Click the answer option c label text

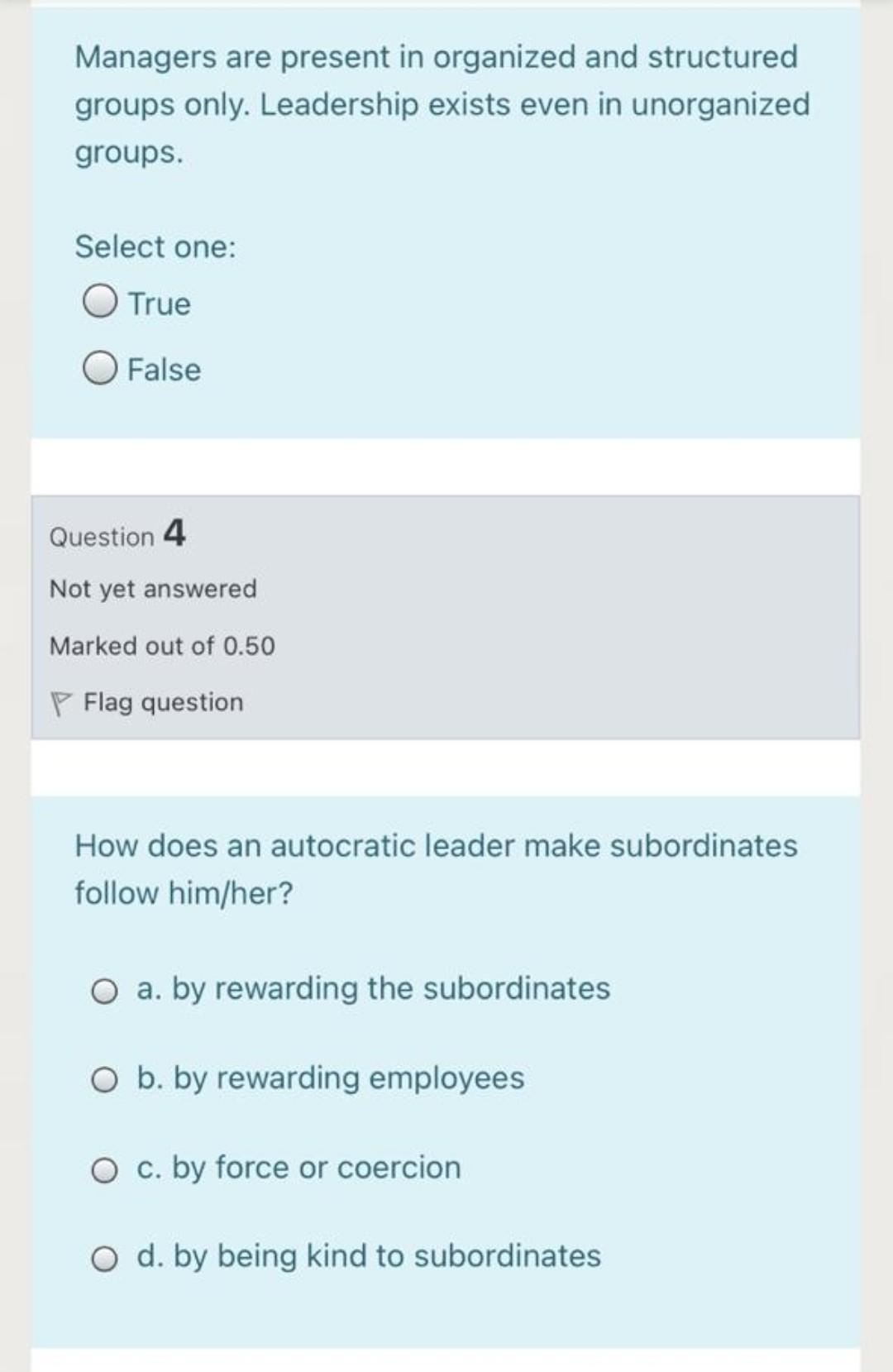pos(298,1168)
